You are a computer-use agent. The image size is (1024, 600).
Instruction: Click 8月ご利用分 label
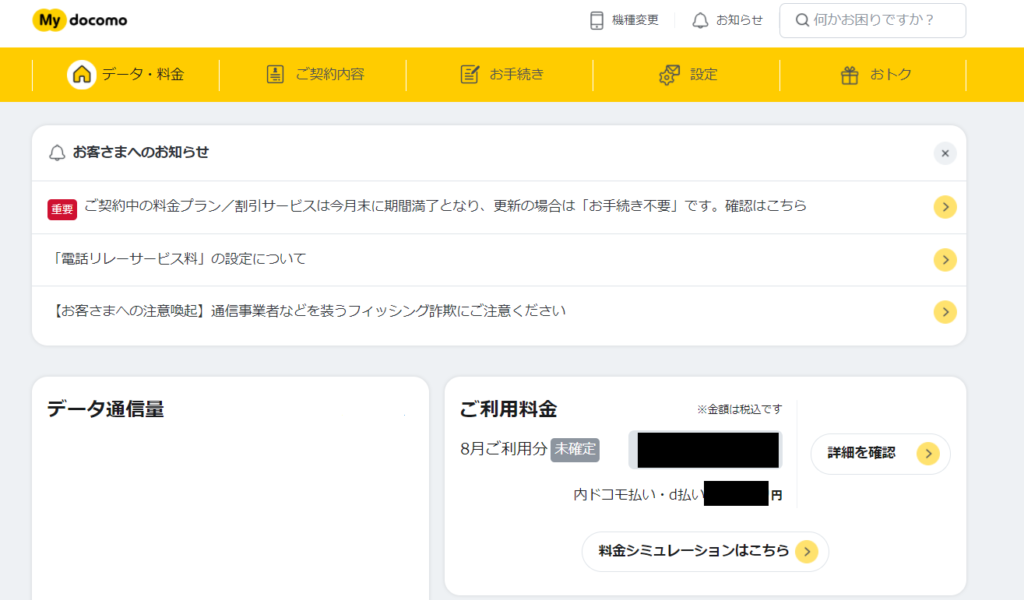click(x=504, y=449)
